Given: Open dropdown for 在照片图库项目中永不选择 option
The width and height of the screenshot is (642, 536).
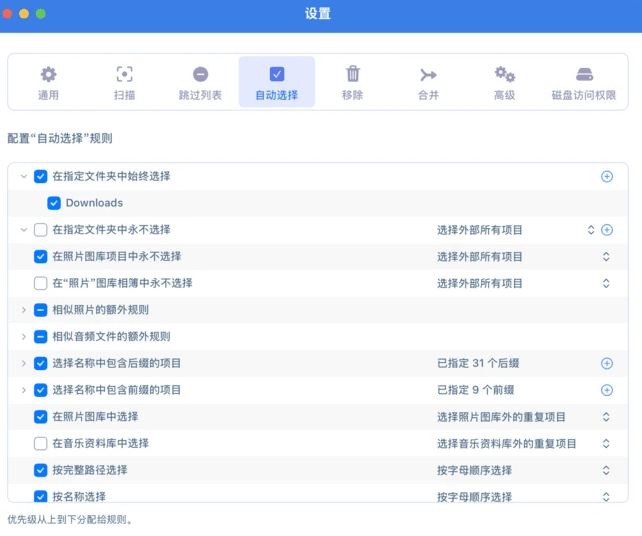Looking at the screenshot, I should [x=606, y=257].
